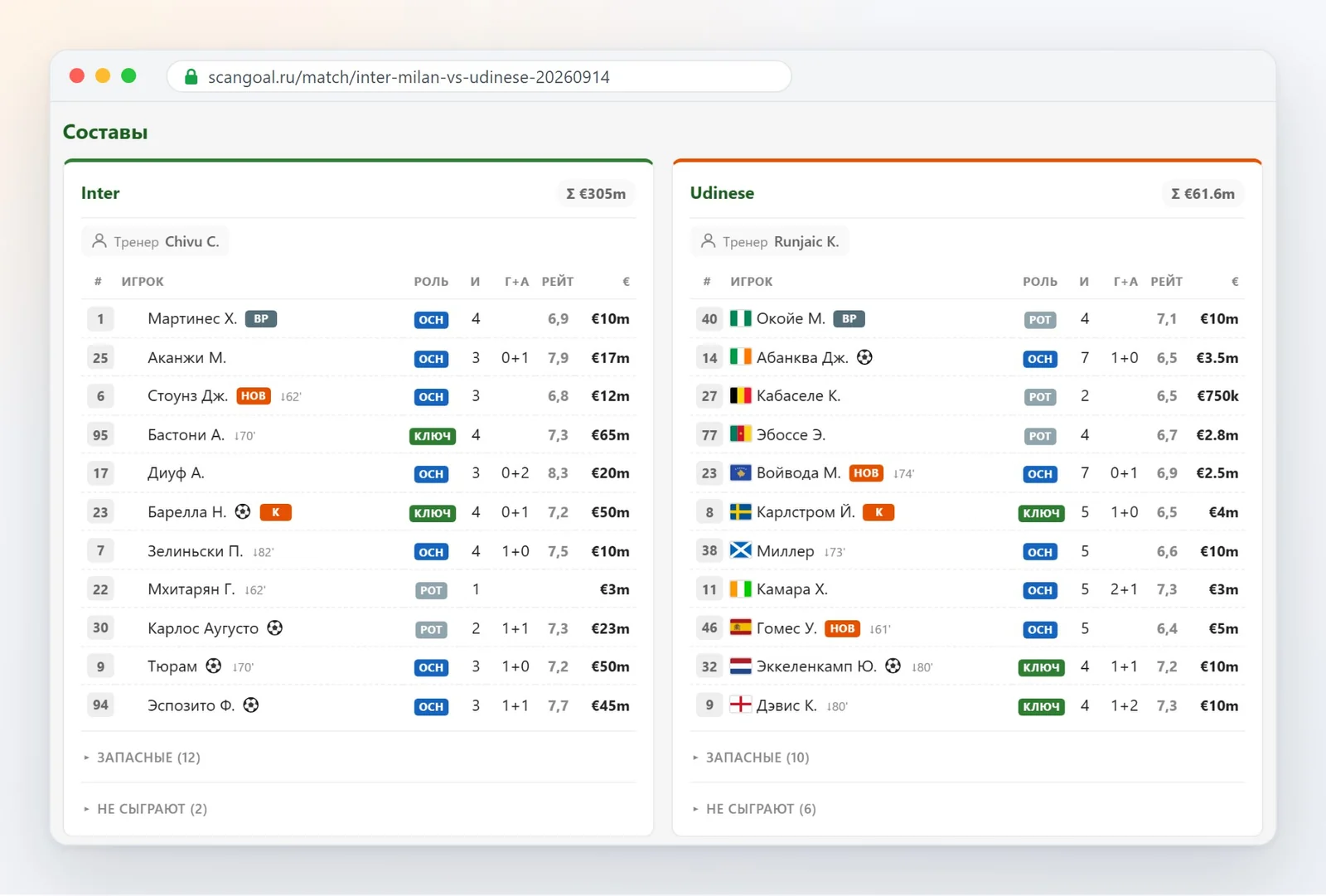1326x896 pixels.
Task: Click the РОТ role badge for Окойе М.
Action: [1040, 319]
